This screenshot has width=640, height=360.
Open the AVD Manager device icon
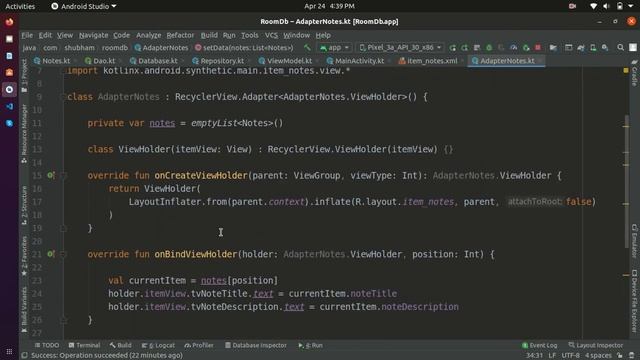(x=593, y=48)
